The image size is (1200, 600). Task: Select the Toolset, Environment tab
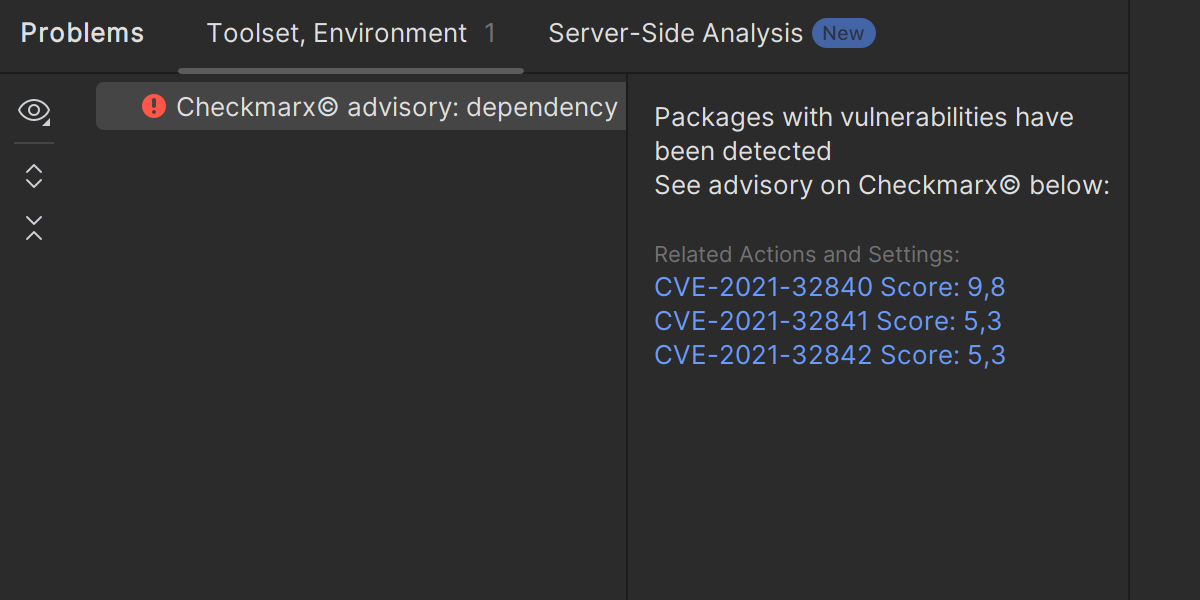point(336,33)
